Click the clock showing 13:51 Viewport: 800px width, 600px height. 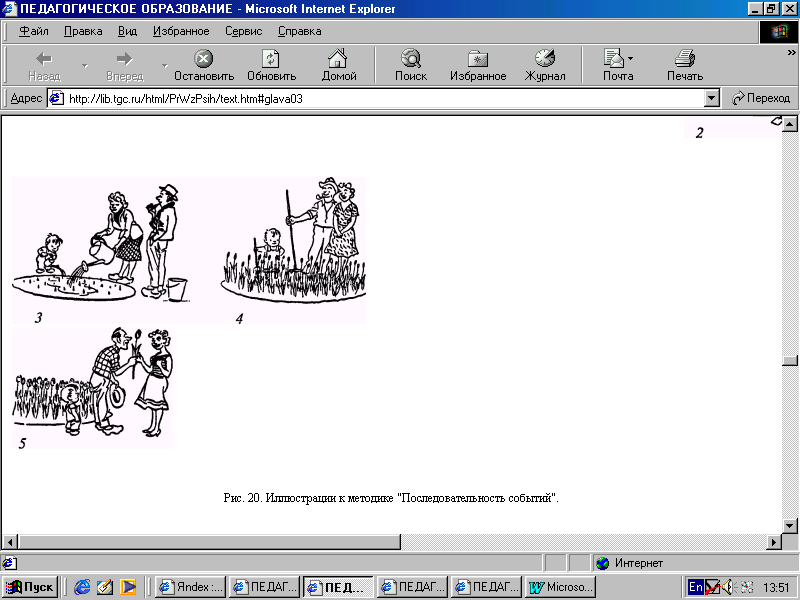pos(776,587)
